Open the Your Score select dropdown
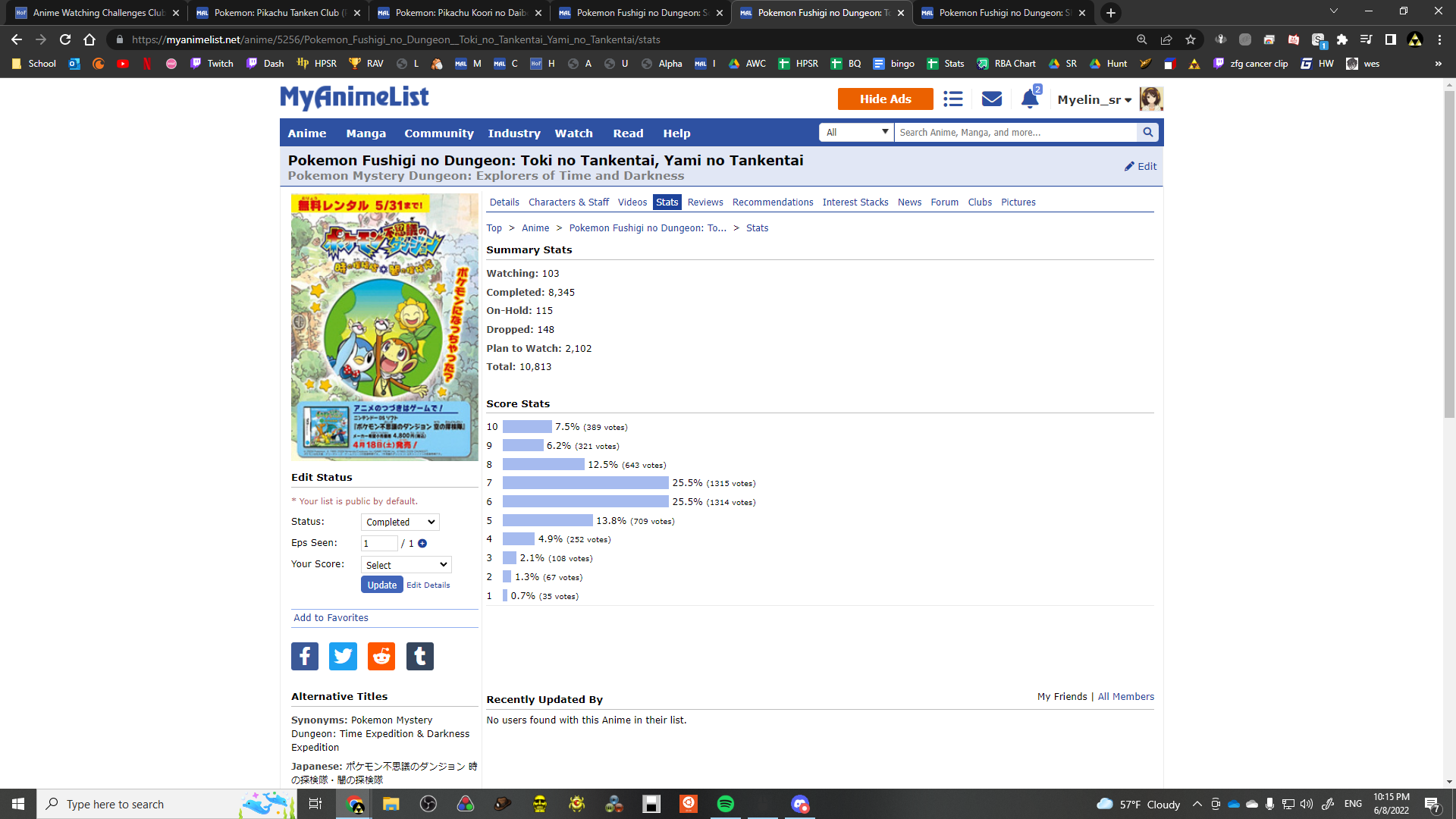 pos(406,565)
